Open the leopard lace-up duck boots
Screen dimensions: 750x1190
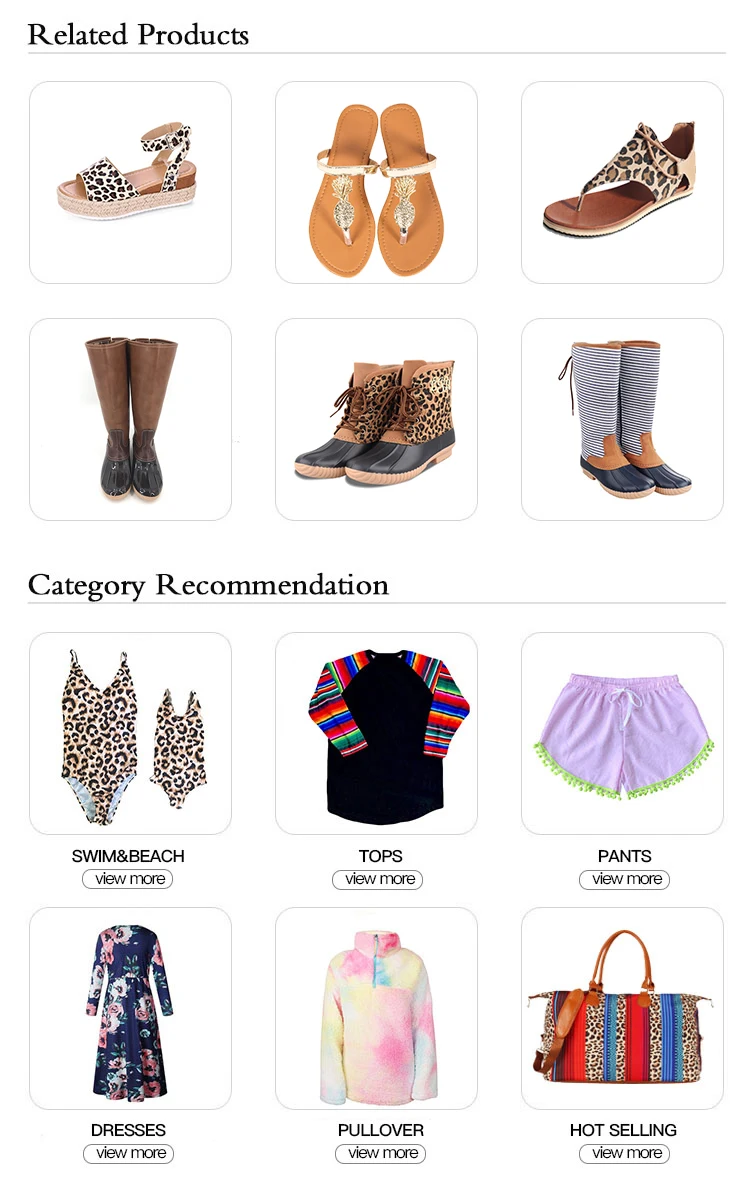(x=376, y=419)
